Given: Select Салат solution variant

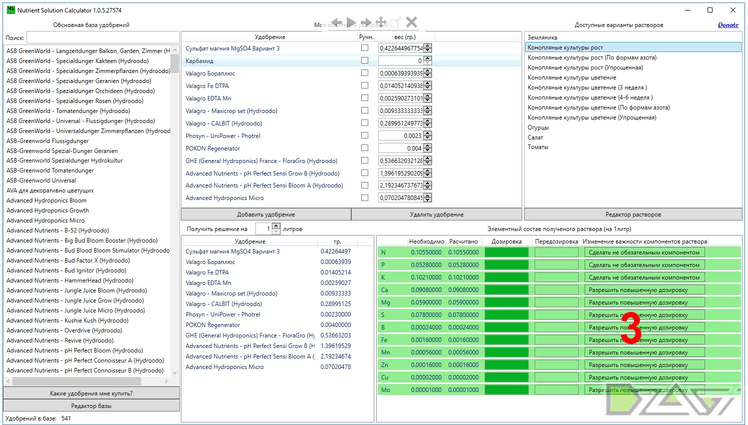Looking at the screenshot, I should coord(535,137).
